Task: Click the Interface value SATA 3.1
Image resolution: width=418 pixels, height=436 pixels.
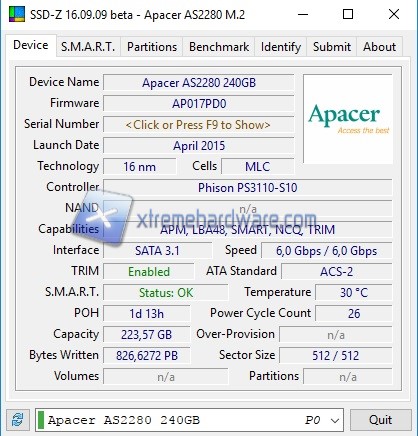Action: [x=157, y=251]
